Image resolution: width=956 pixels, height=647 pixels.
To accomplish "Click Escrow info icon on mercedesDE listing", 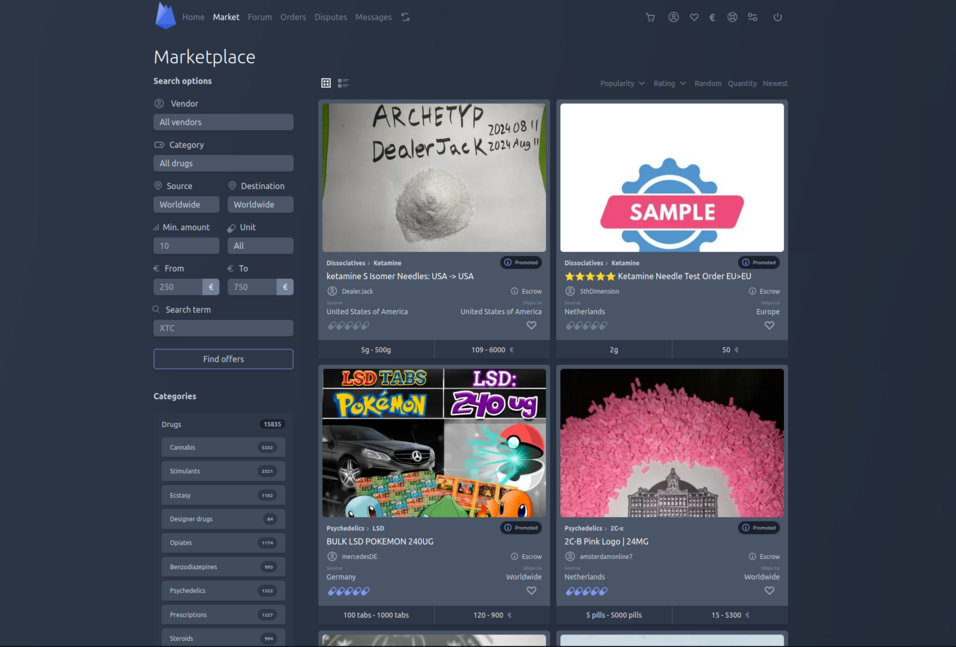I will (x=515, y=557).
